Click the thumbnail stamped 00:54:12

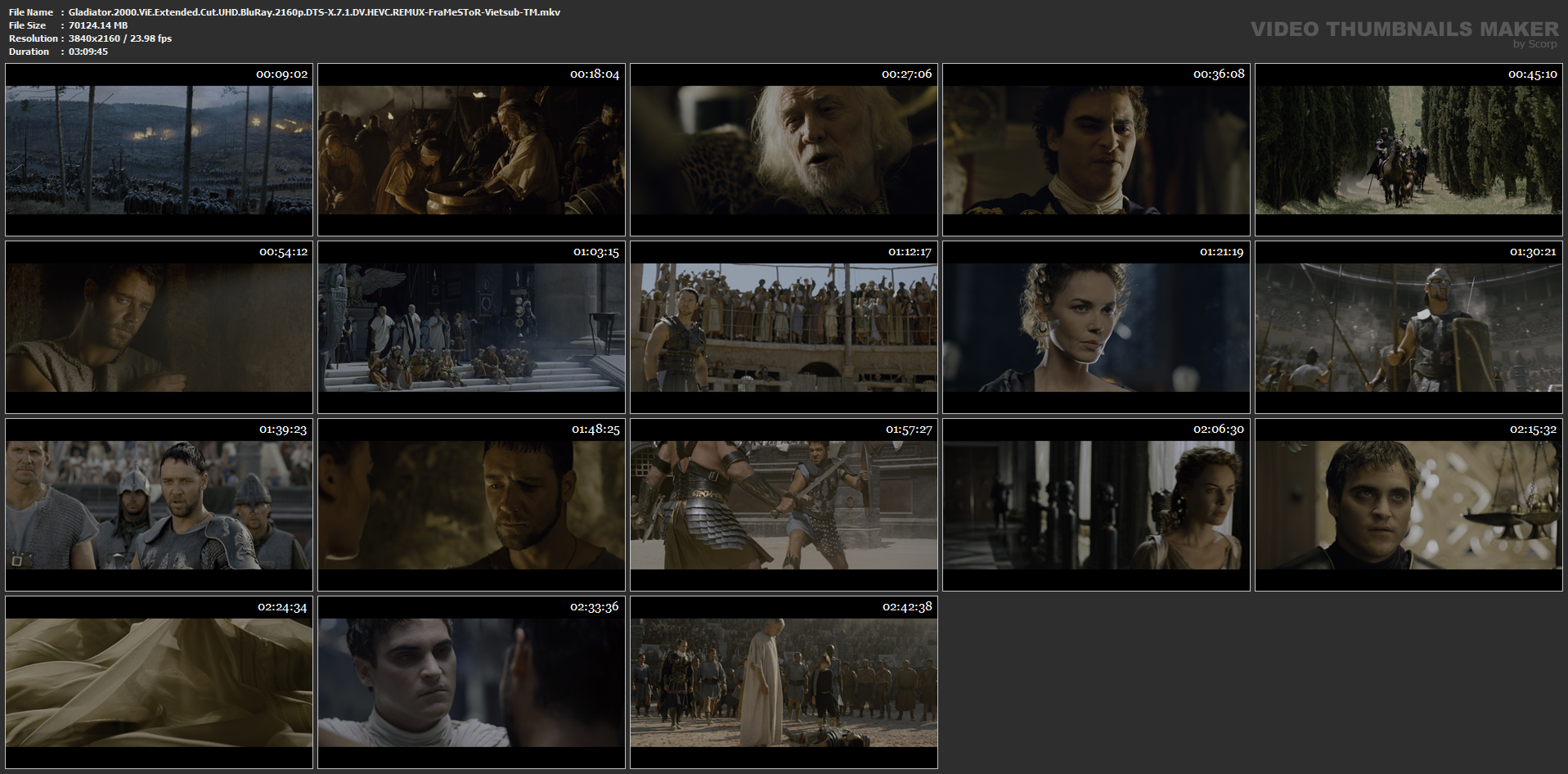[159, 327]
